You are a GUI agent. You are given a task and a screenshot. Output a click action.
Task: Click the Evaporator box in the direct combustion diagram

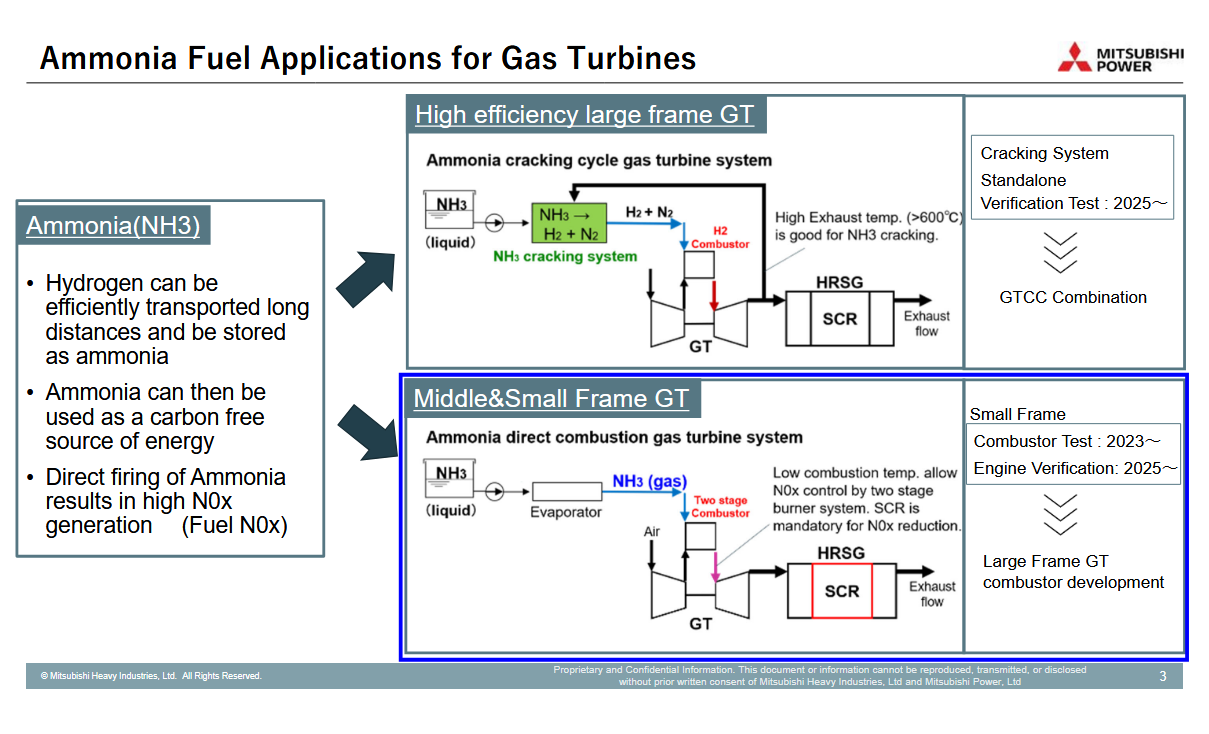click(566, 491)
